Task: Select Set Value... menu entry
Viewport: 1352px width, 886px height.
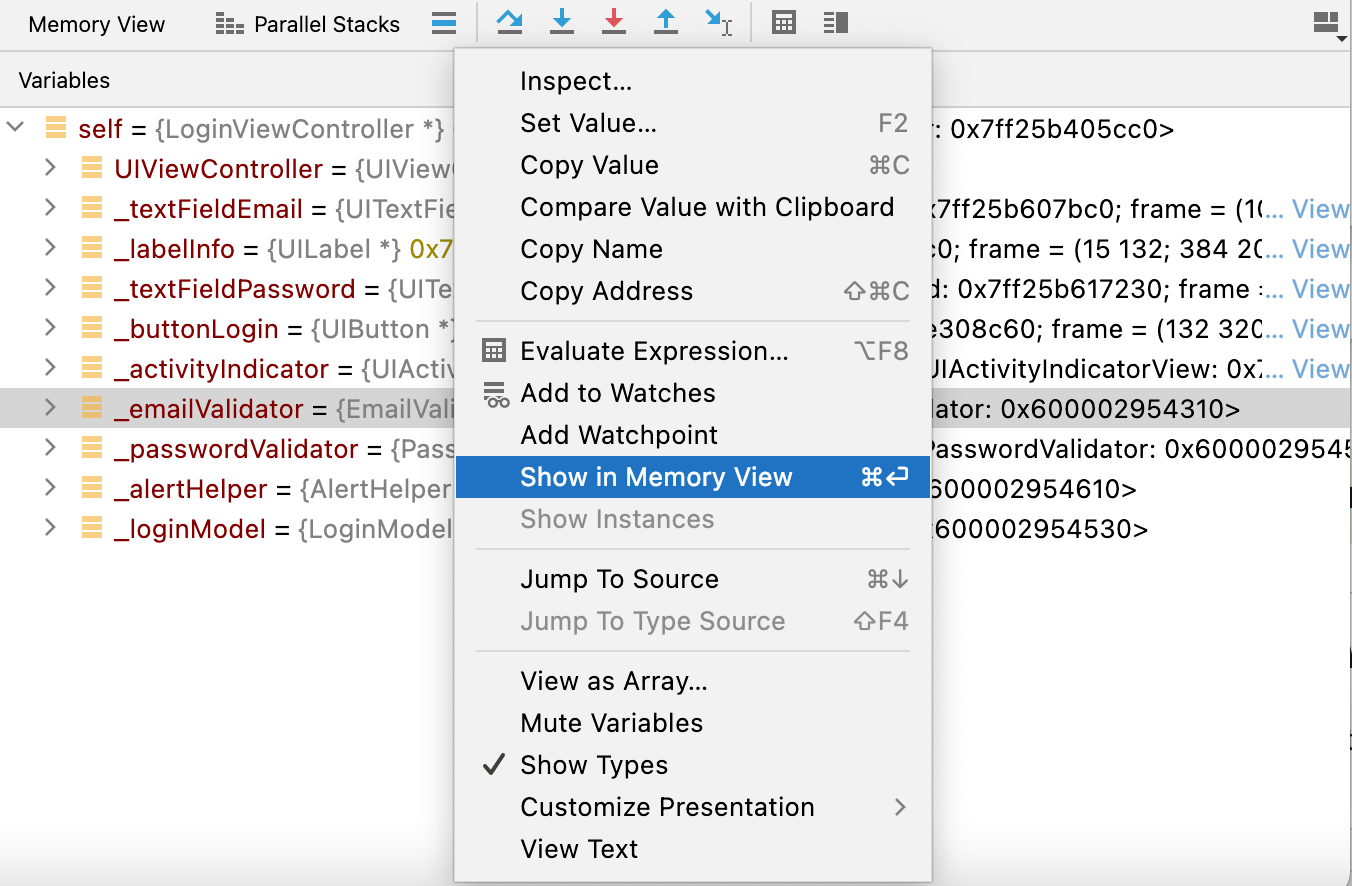Action: (693, 123)
